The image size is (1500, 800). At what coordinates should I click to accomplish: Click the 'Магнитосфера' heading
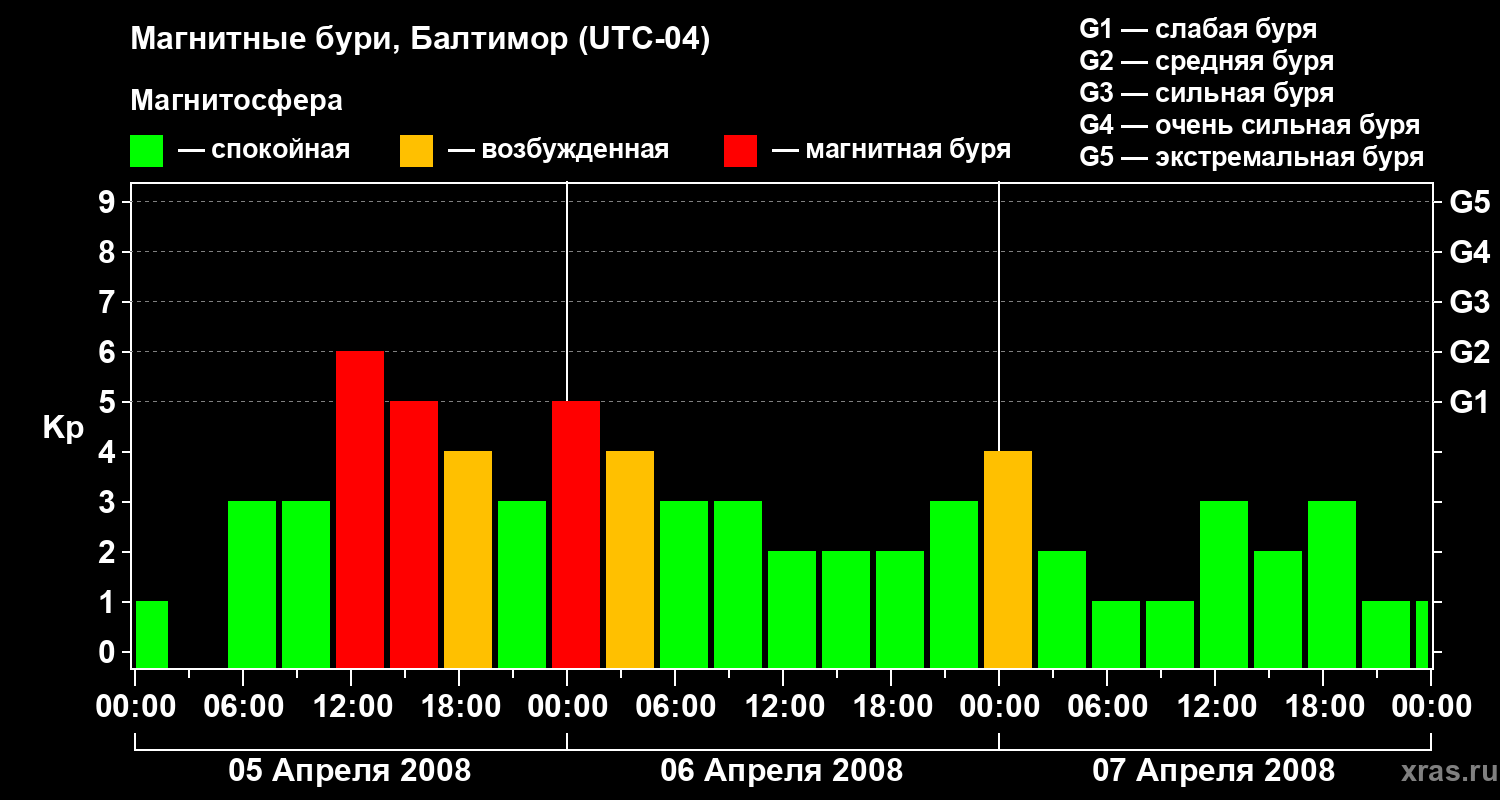click(x=237, y=101)
